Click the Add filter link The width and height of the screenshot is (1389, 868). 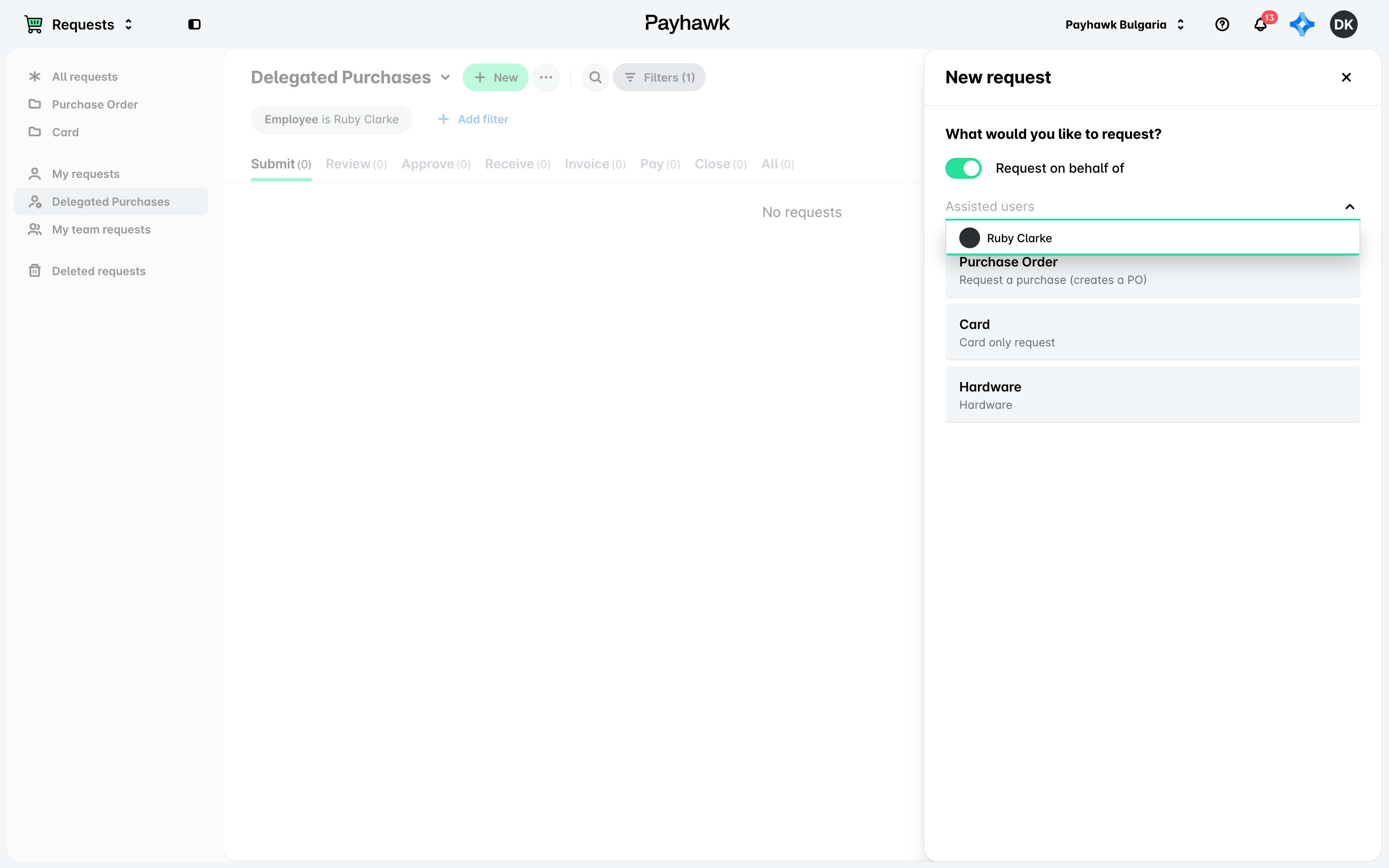(473, 119)
